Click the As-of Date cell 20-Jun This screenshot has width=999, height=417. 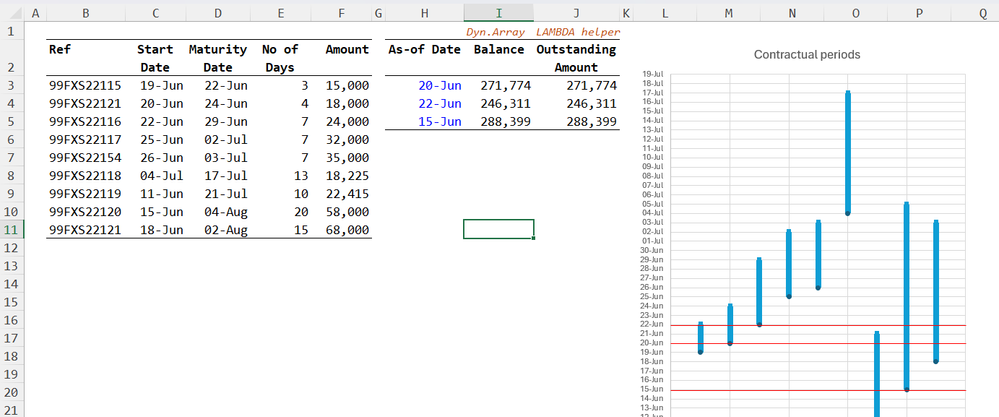click(440, 86)
